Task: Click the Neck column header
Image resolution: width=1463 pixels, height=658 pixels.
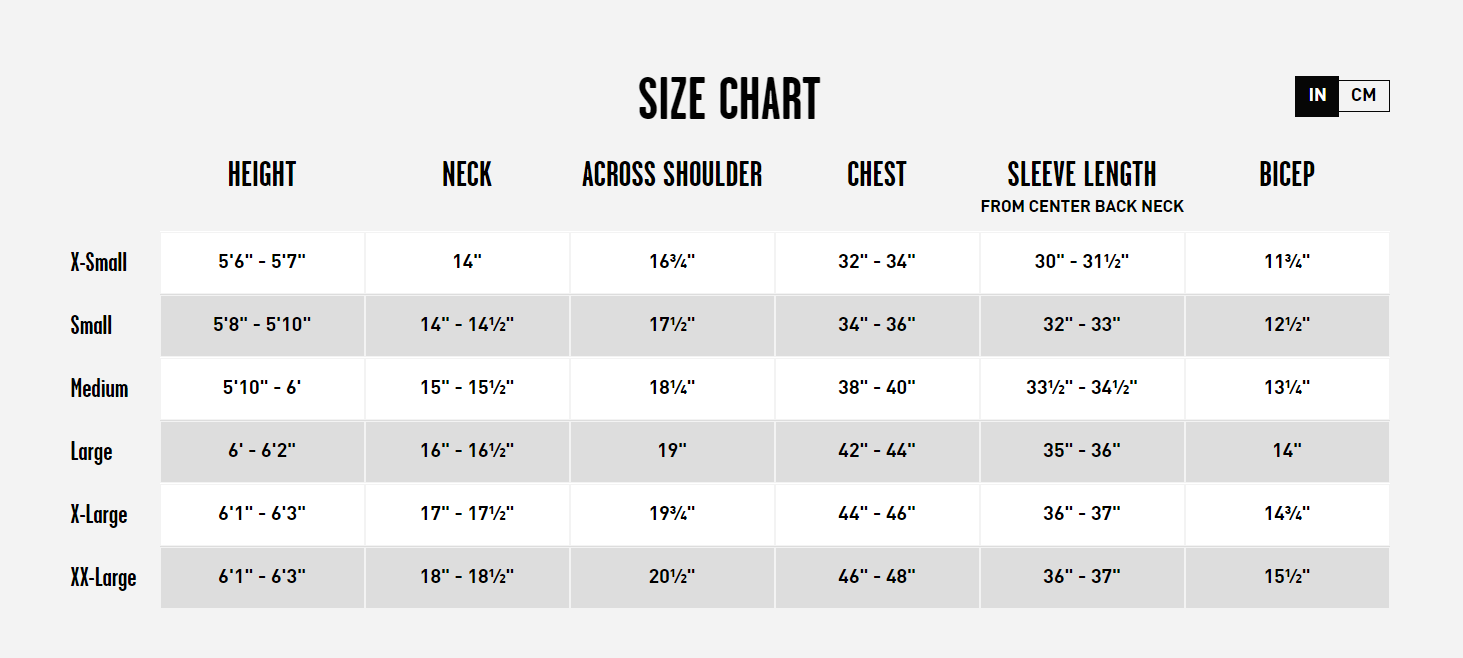Action: (x=467, y=175)
